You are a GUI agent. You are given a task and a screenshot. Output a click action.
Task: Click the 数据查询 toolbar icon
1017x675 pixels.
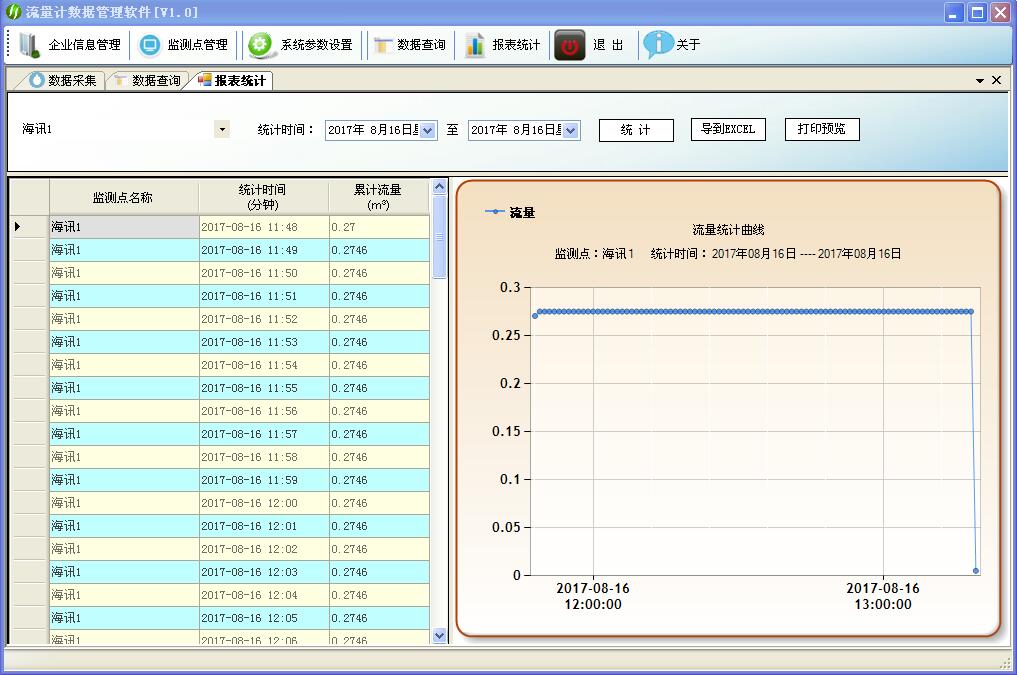click(x=383, y=45)
